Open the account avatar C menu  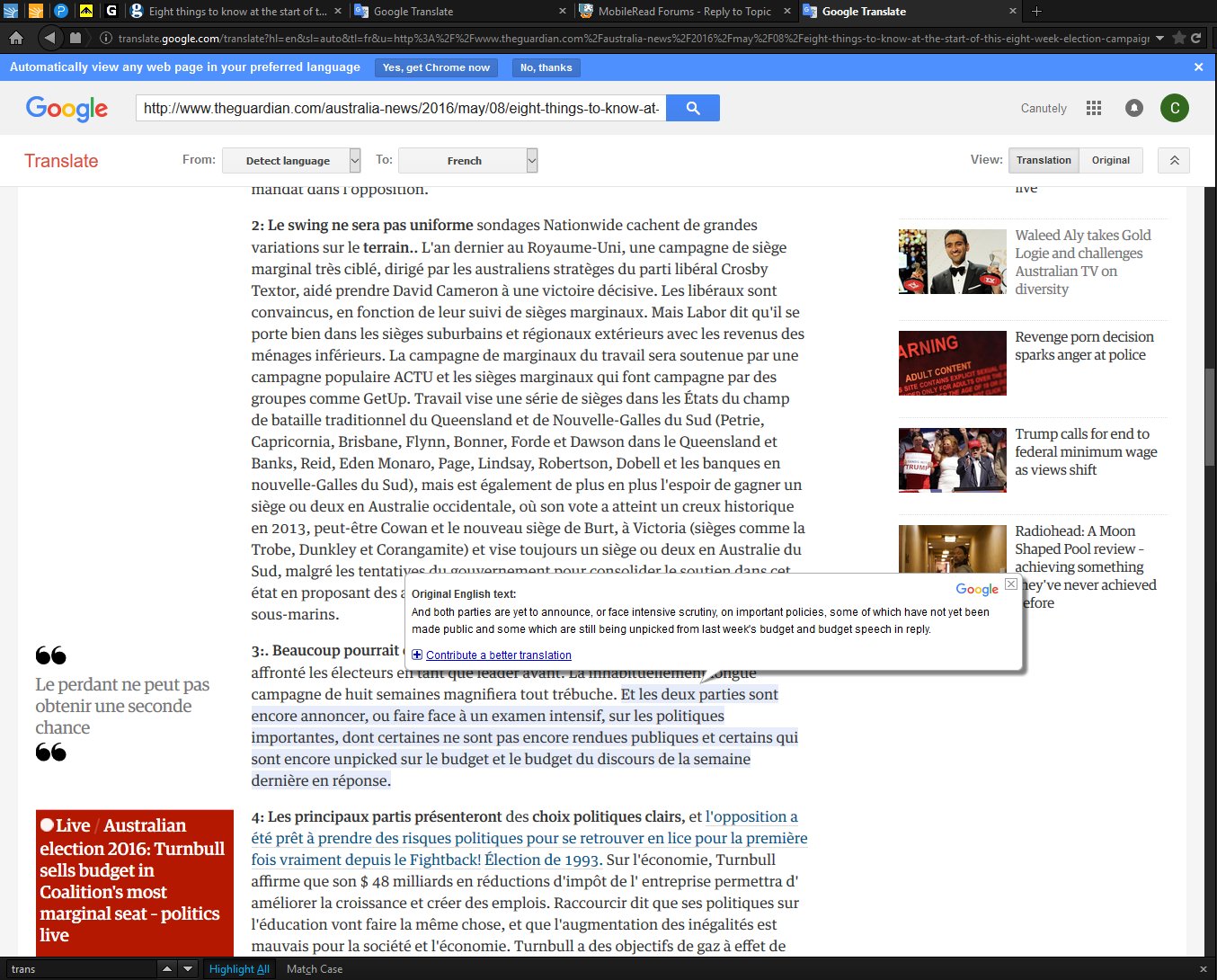click(x=1175, y=108)
